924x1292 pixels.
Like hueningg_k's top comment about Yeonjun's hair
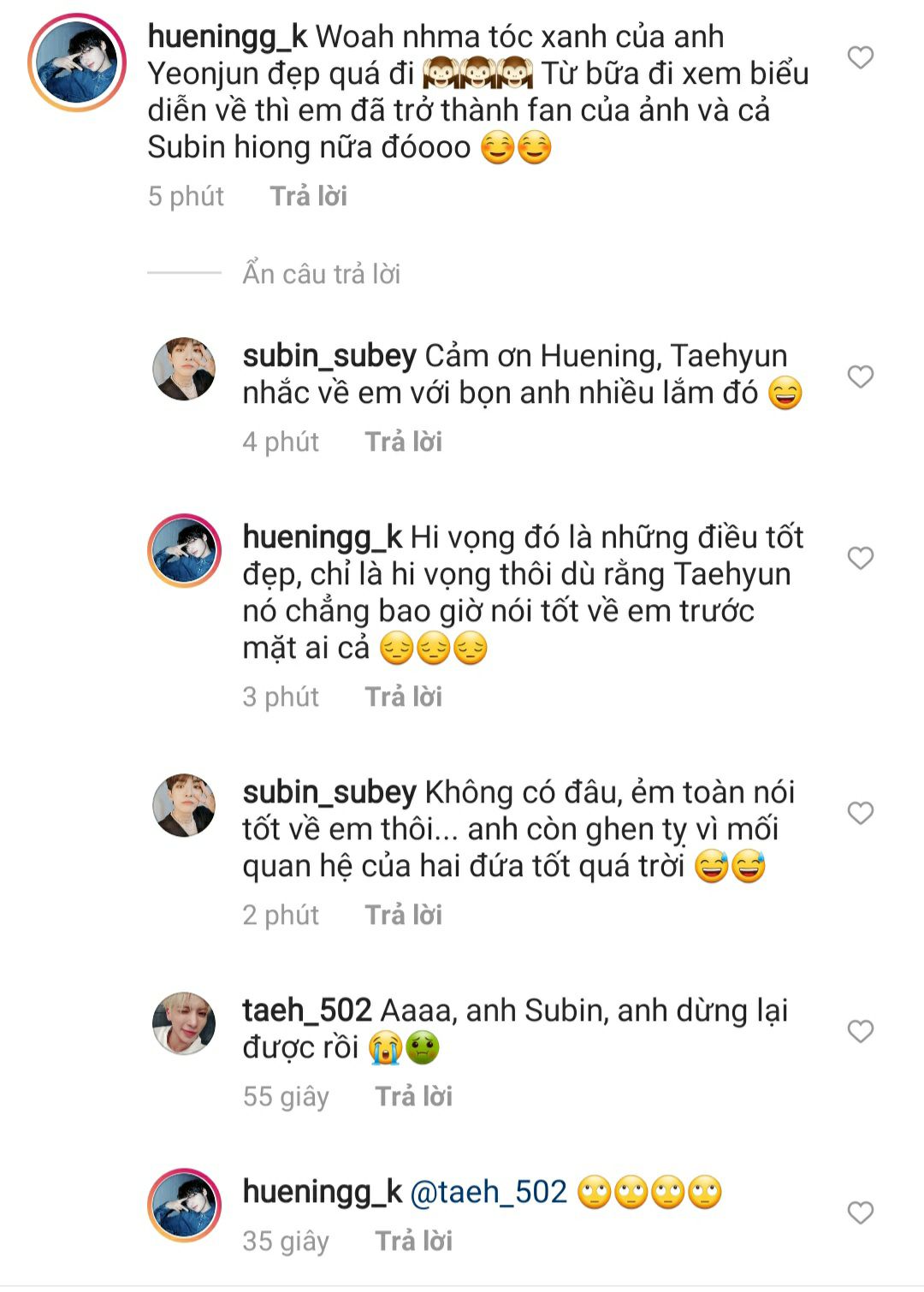860,58
